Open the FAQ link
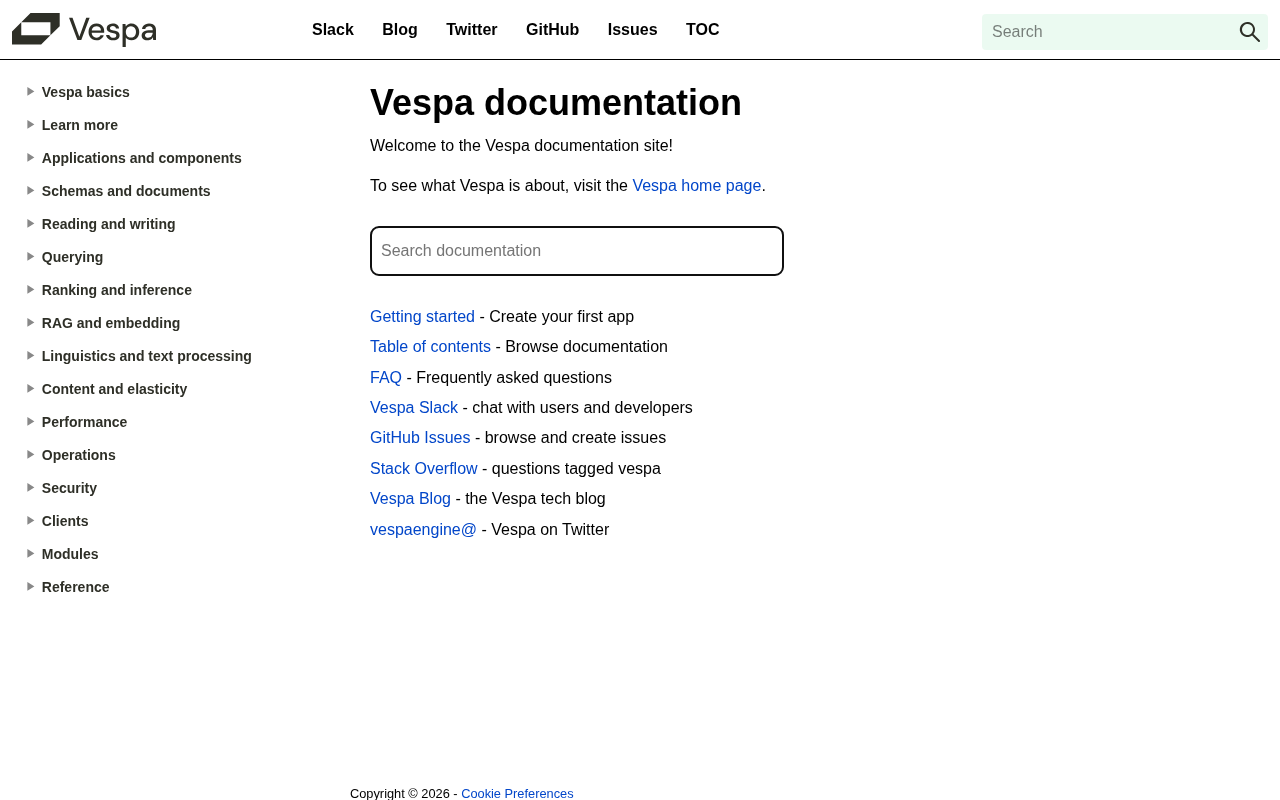This screenshot has width=1280, height=800. [386, 378]
